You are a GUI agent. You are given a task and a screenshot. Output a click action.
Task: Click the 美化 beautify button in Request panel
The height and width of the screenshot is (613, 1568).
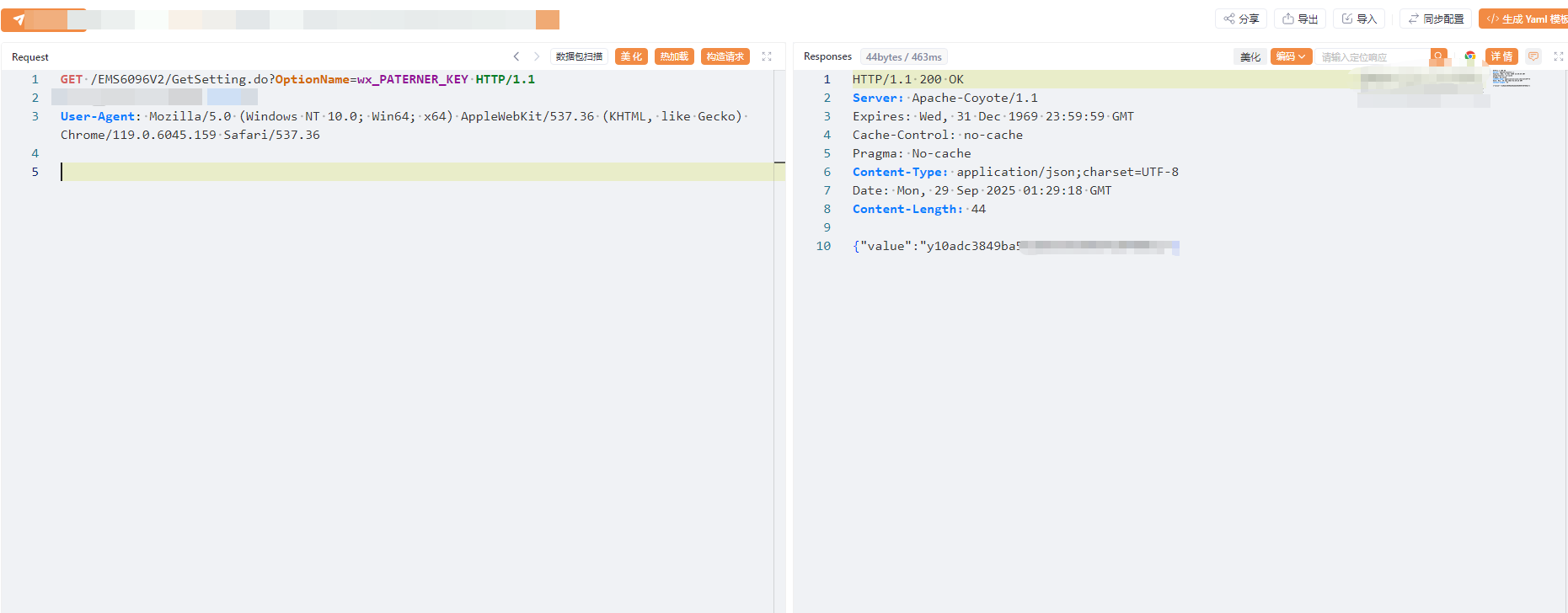point(631,56)
